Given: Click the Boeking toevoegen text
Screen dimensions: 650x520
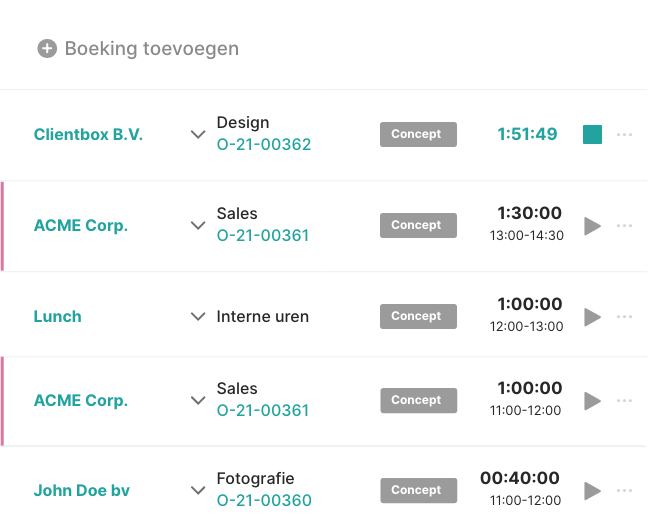Looking at the screenshot, I should click(152, 48).
